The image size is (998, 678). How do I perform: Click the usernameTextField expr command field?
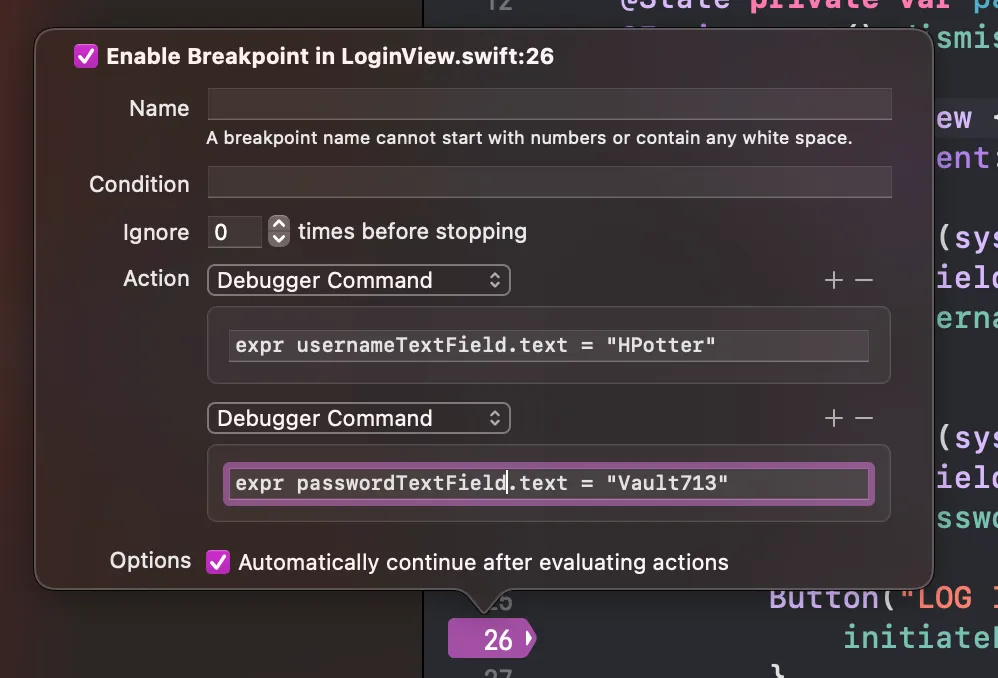[x=548, y=345]
